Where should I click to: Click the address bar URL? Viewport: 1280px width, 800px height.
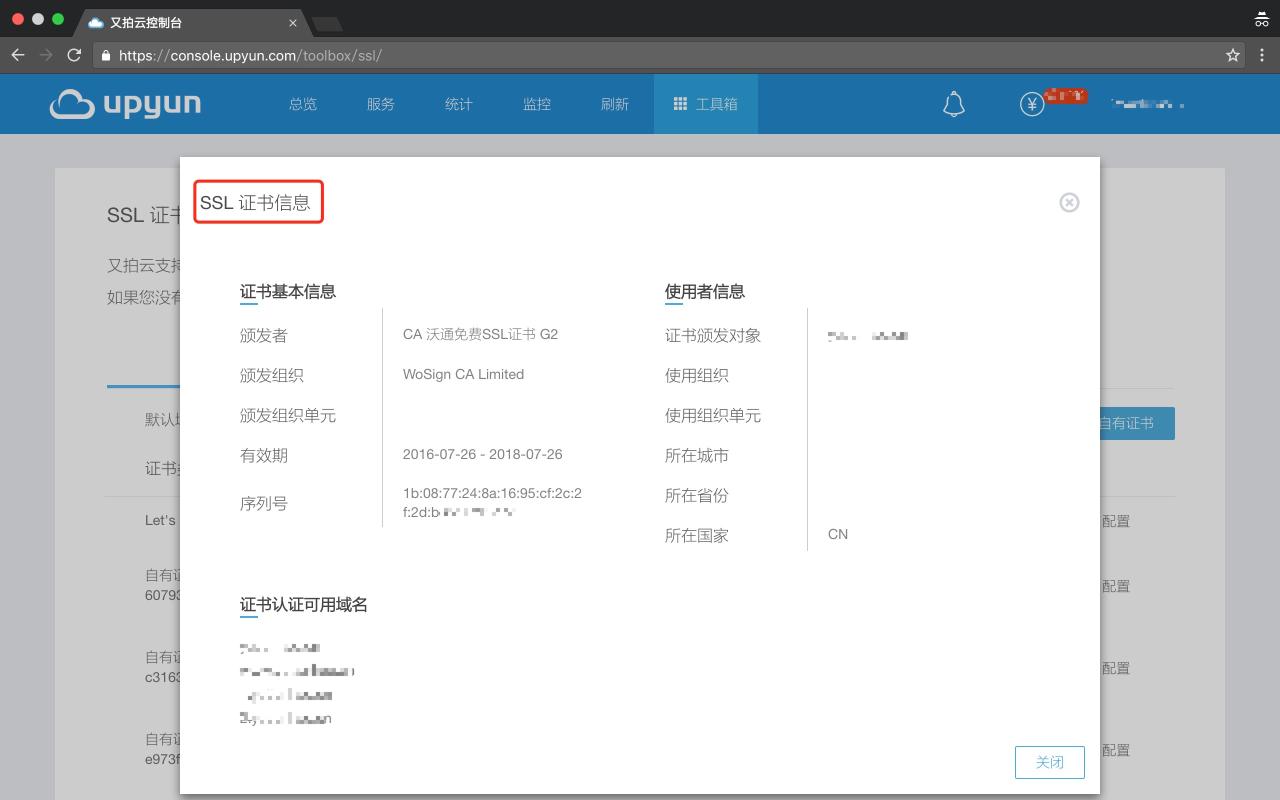pos(250,55)
